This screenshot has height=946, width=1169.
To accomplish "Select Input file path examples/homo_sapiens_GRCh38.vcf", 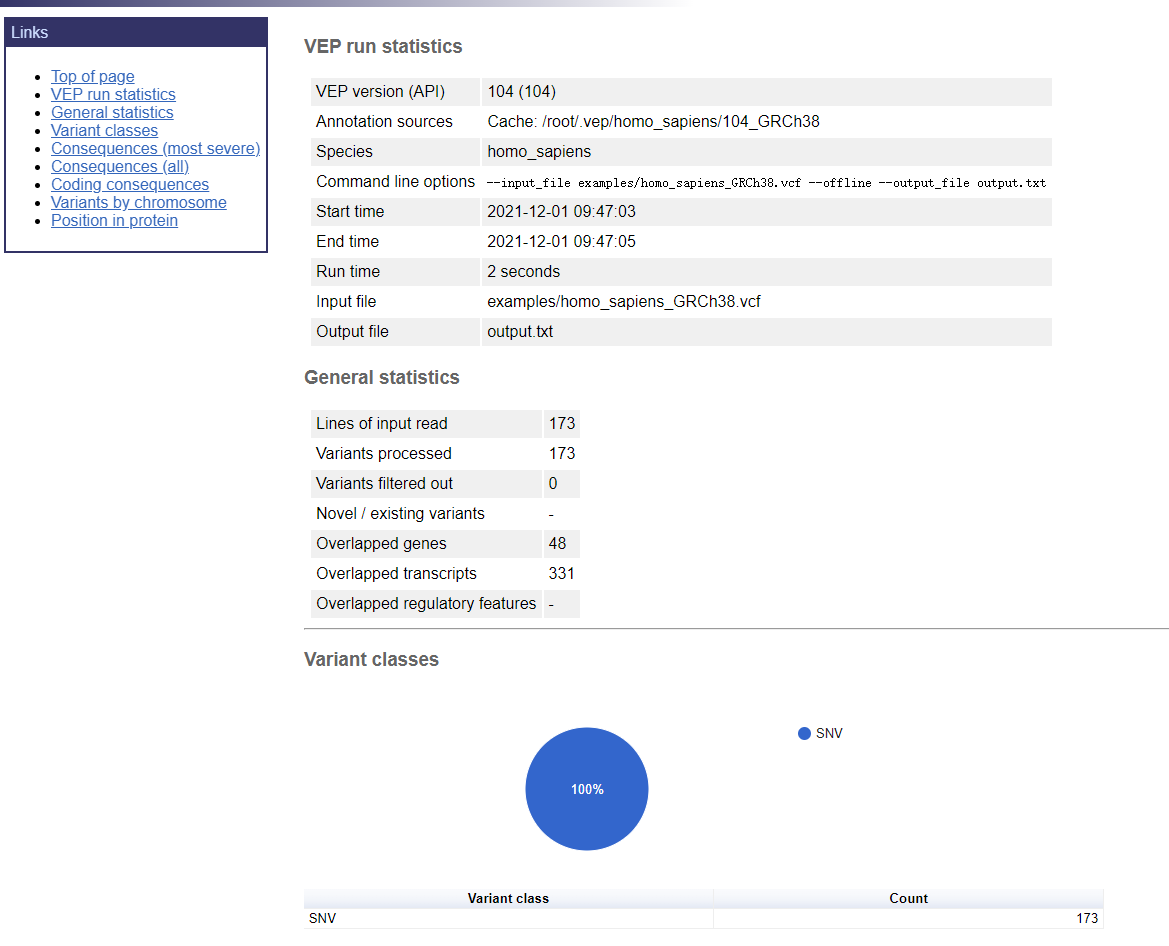I will coord(624,301).
